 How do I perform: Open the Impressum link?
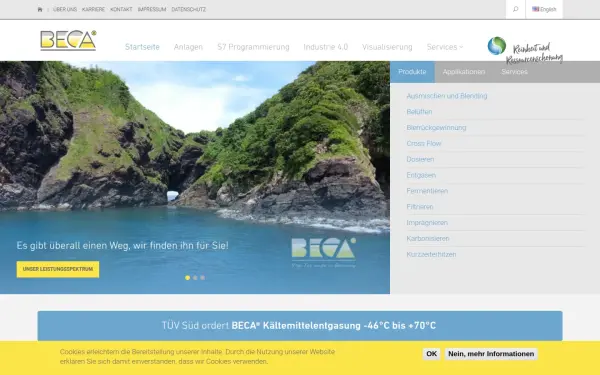point(152,9)
